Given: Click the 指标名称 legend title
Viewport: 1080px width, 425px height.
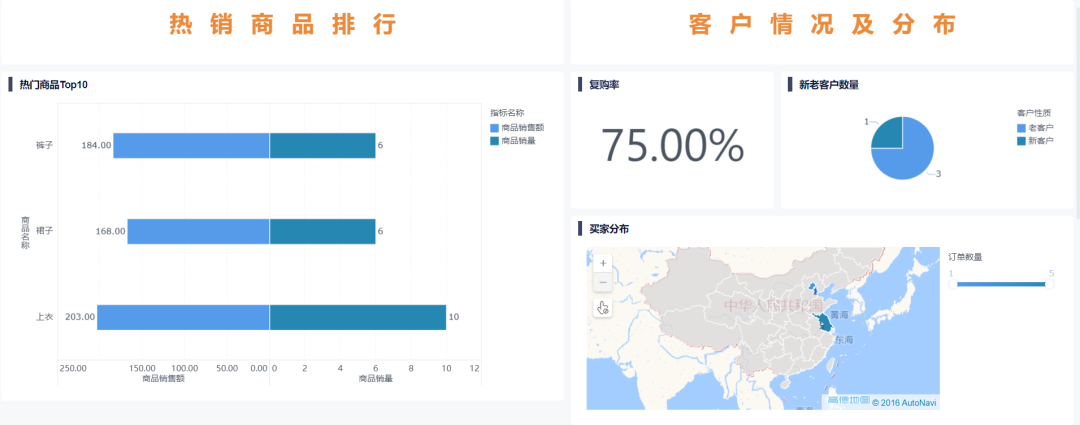Looking at the screenshot, I should click(507, 112).
